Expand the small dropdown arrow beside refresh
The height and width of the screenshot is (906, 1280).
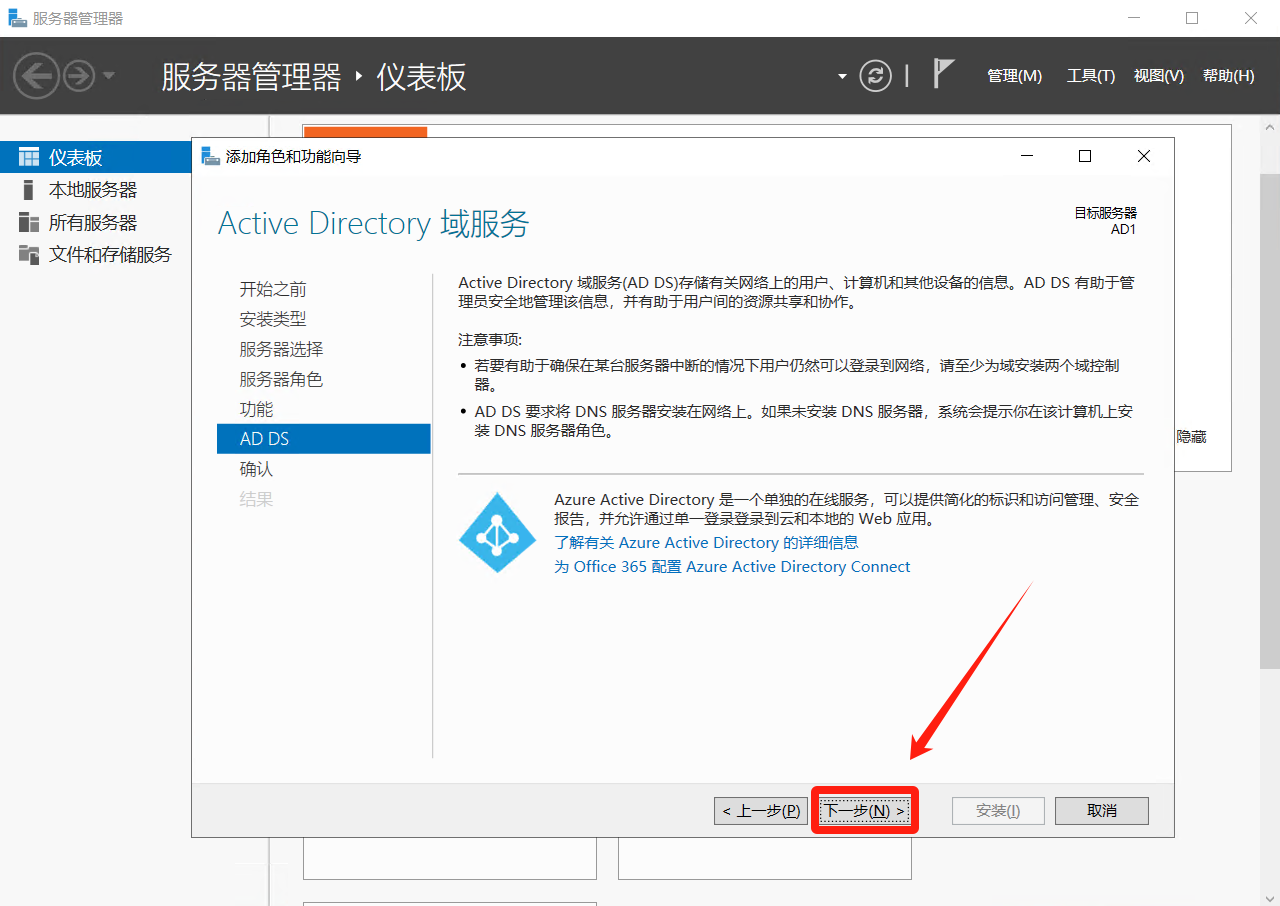click(x=842, y=76)
